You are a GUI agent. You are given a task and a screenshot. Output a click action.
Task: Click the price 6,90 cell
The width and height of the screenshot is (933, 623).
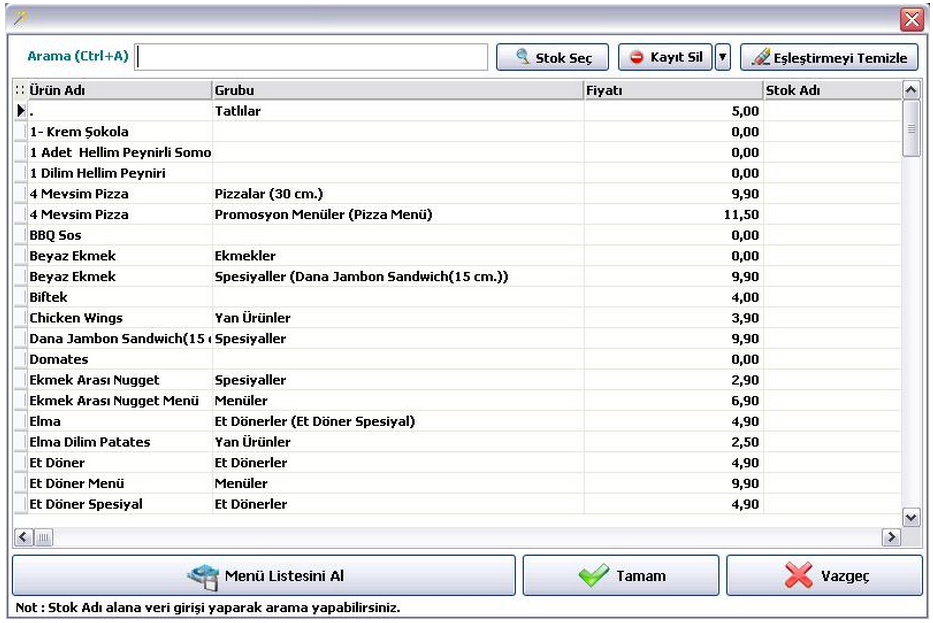pos(674,400)
